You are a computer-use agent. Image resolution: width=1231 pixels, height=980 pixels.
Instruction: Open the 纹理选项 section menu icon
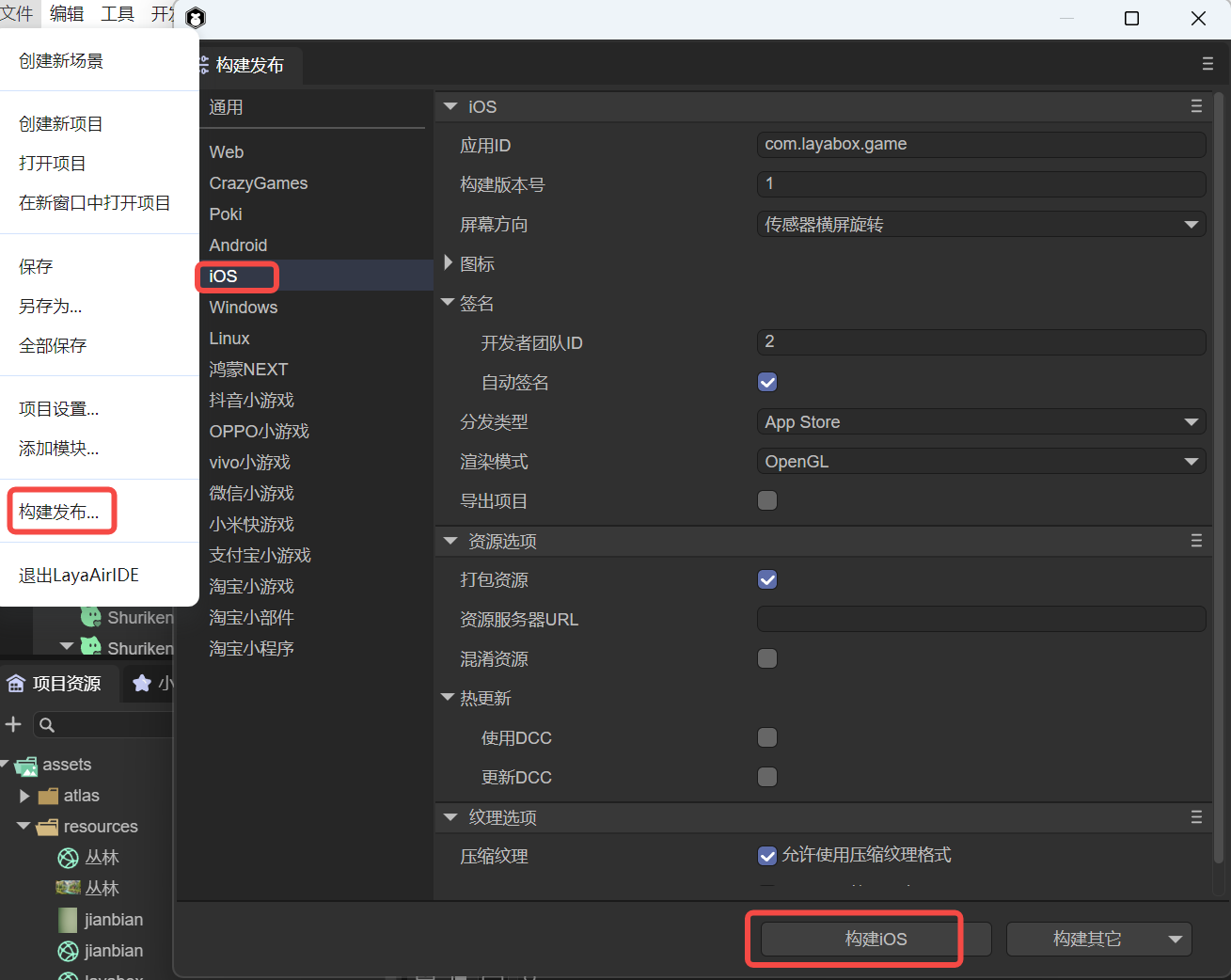pos(1196,817)
